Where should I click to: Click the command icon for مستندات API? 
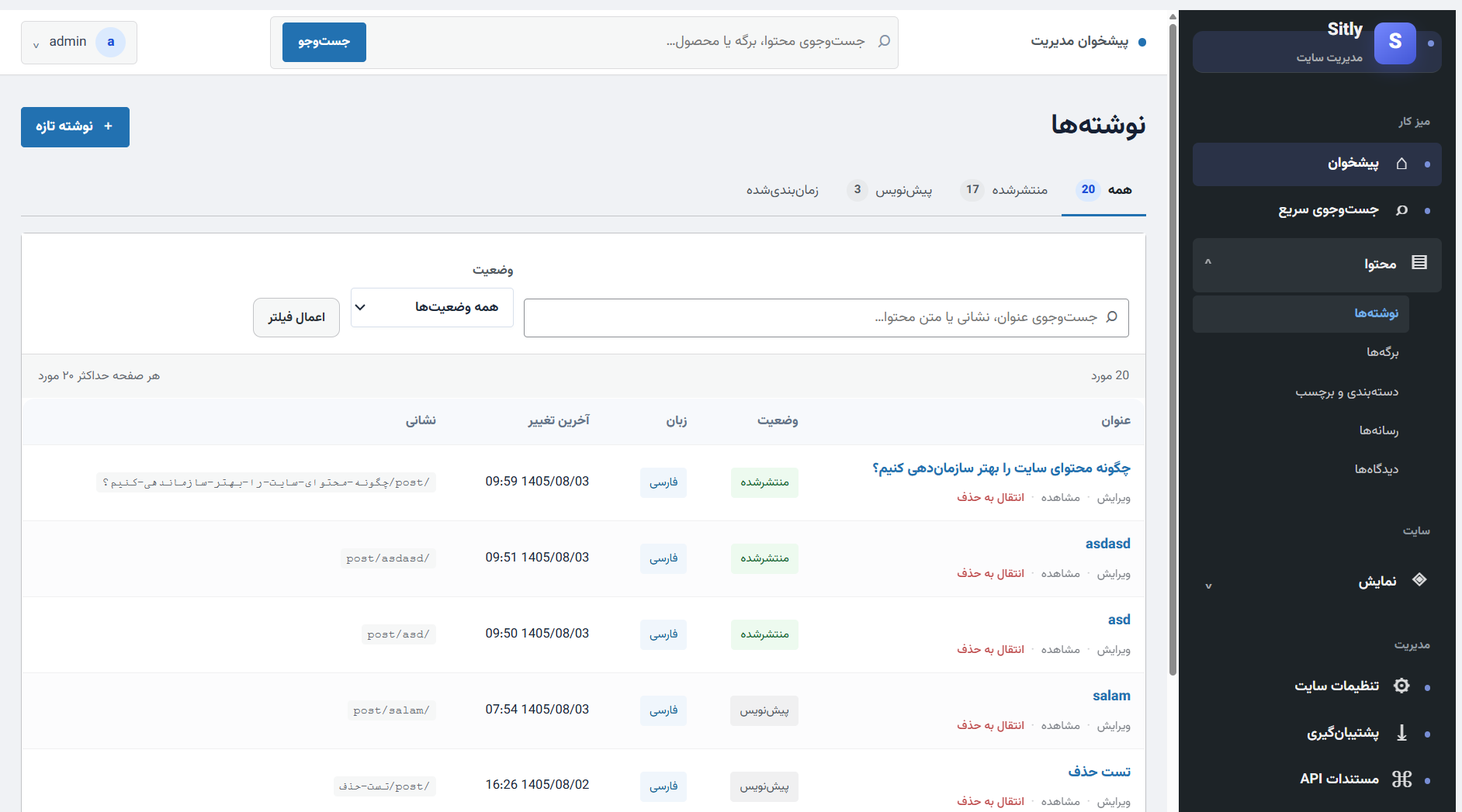pos(1401,779)
